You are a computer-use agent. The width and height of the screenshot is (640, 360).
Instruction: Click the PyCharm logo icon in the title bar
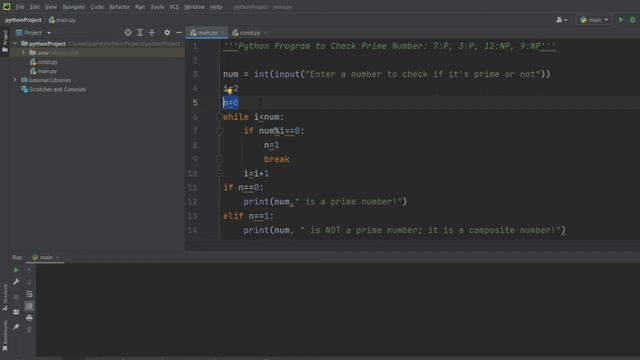point(7,7)
